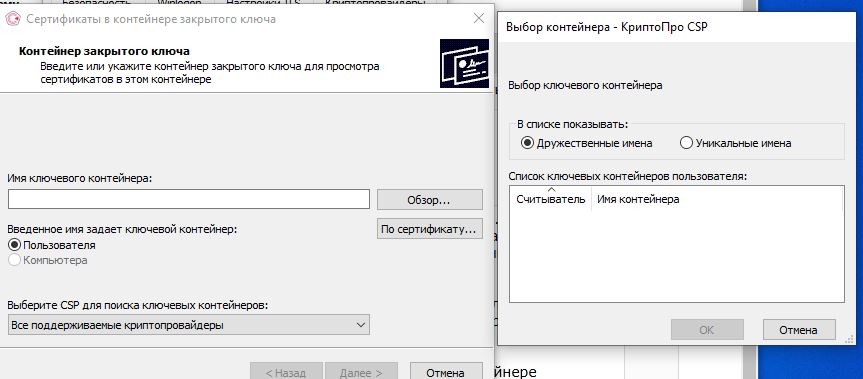Click the Обзор... button
Image resolution: width=863 pixels, height=379 pixels.
429,200
